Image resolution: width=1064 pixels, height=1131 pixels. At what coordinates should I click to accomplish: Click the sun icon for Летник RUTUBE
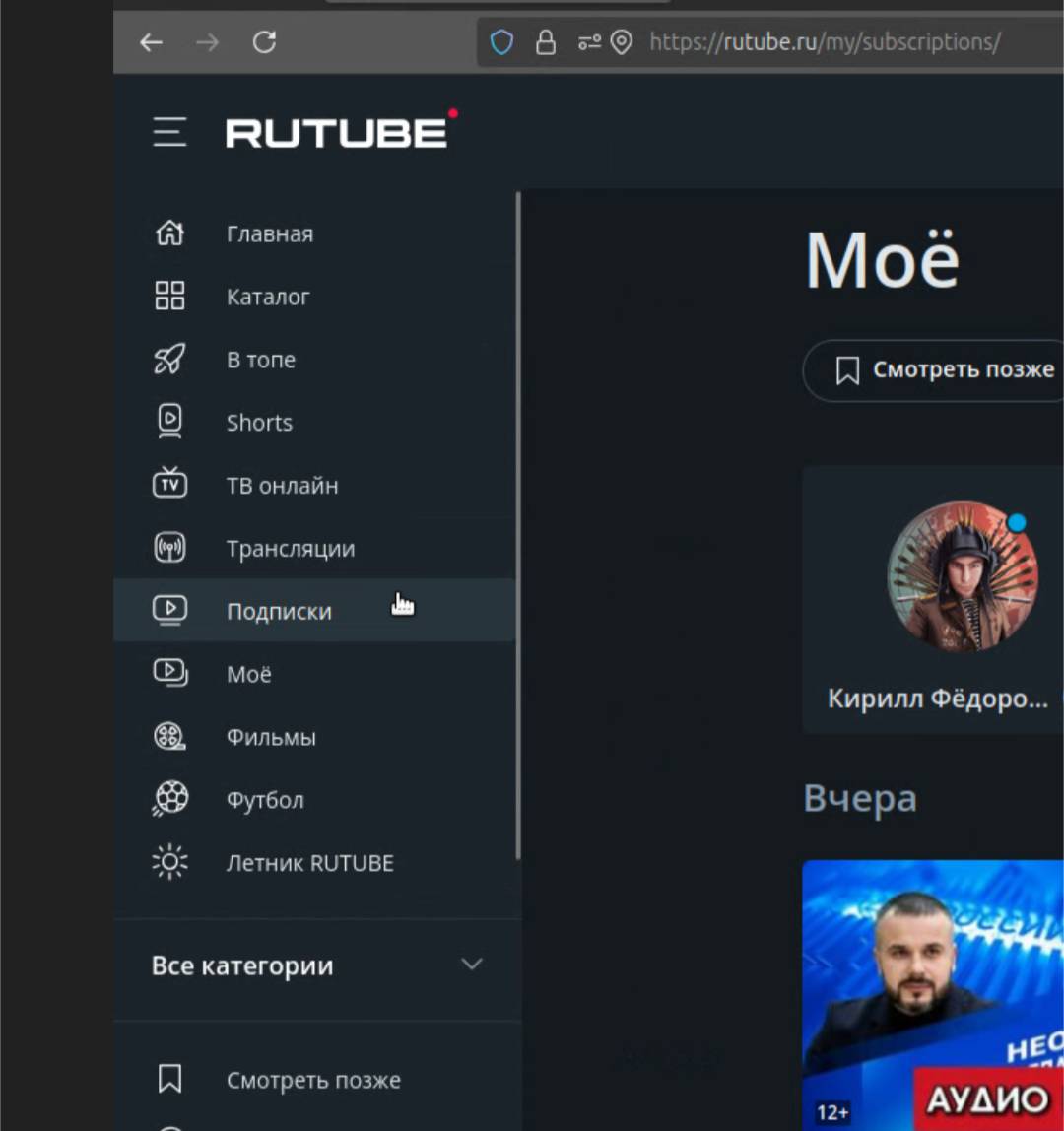coord(170,862)
